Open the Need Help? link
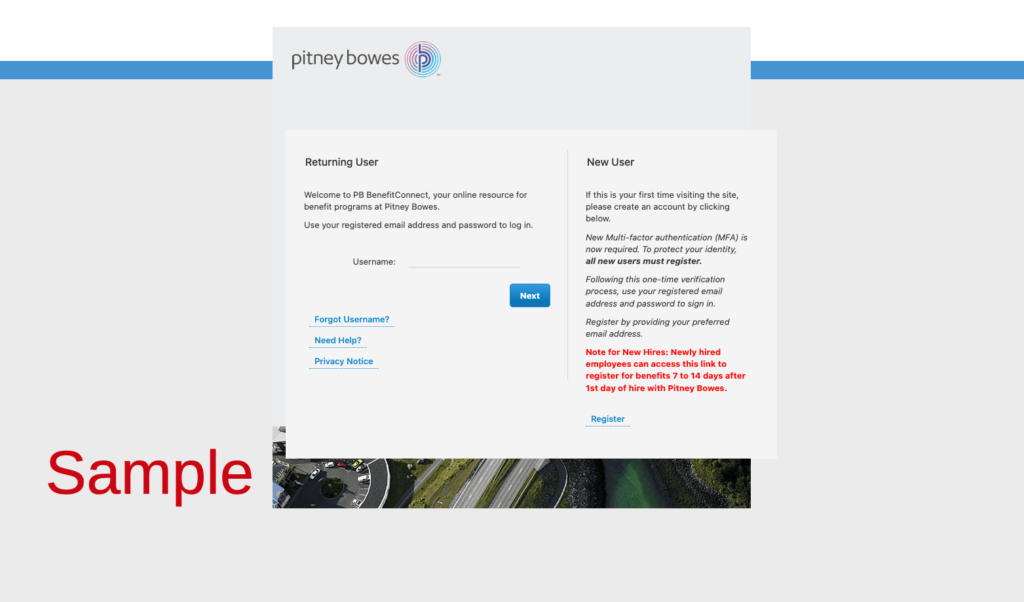 338,340
